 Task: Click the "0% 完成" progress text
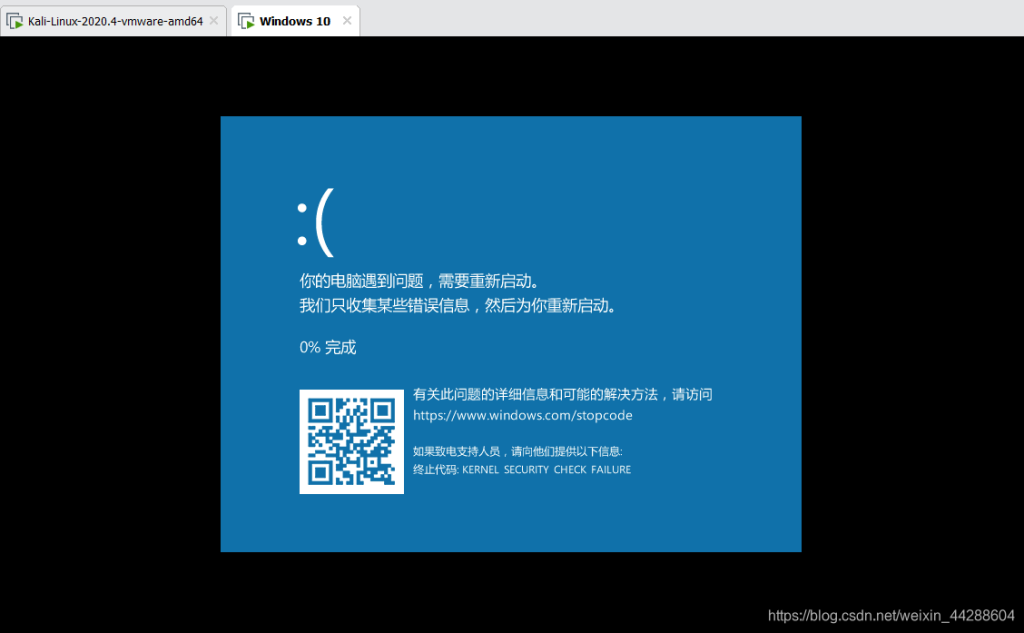coord(328,347)
